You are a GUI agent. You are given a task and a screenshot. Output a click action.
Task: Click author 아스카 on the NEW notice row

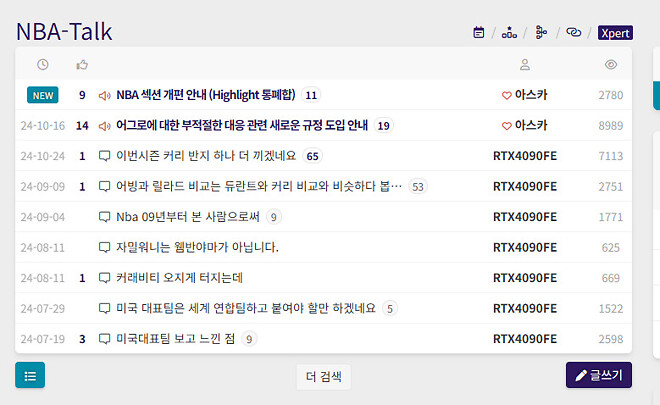point(531,95)
